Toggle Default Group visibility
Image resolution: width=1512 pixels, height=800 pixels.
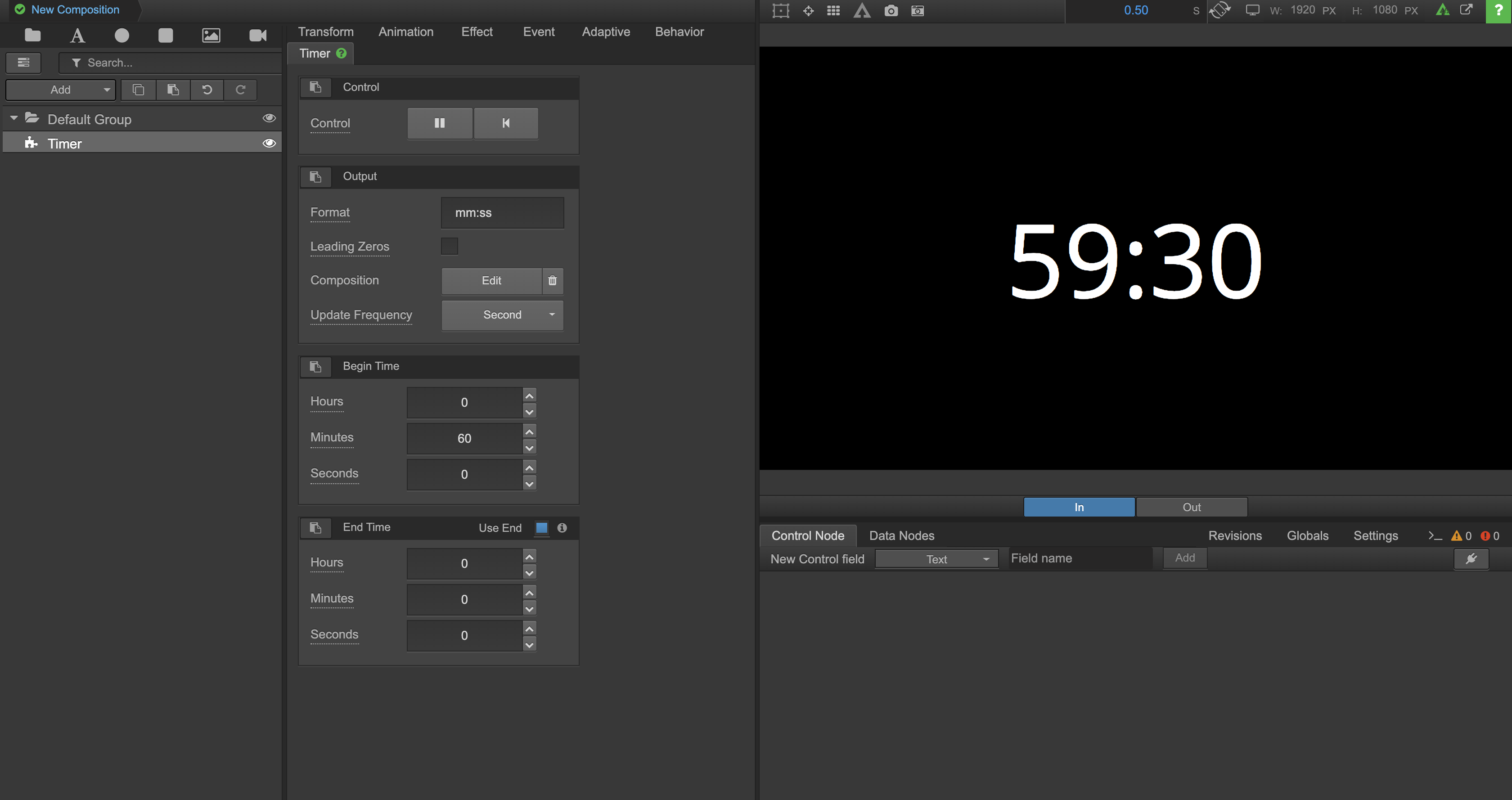tap(270, 118)
